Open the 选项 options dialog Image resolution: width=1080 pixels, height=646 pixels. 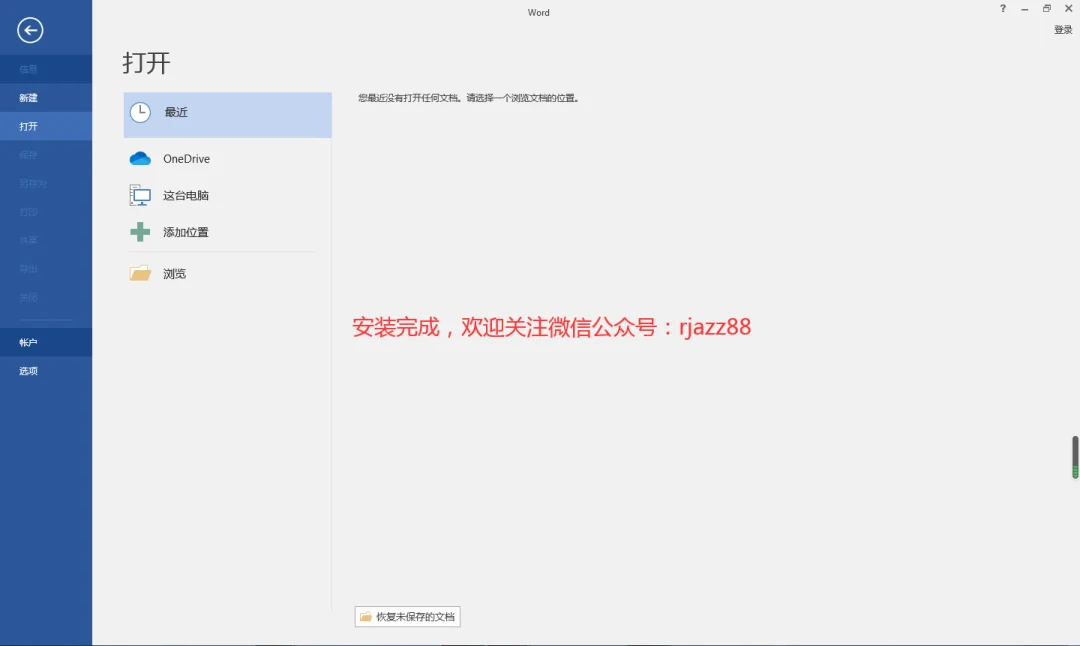[45, 371]
